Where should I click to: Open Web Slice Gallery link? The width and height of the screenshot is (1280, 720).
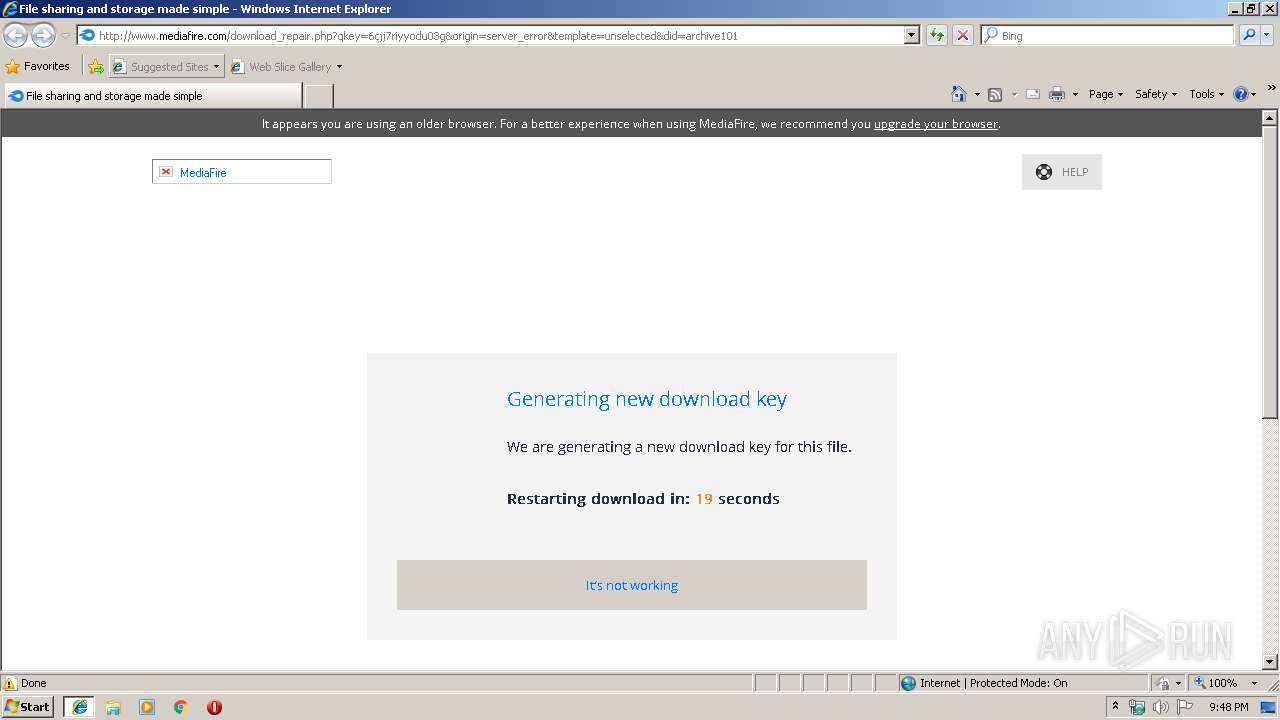click(x=286, y=67)
